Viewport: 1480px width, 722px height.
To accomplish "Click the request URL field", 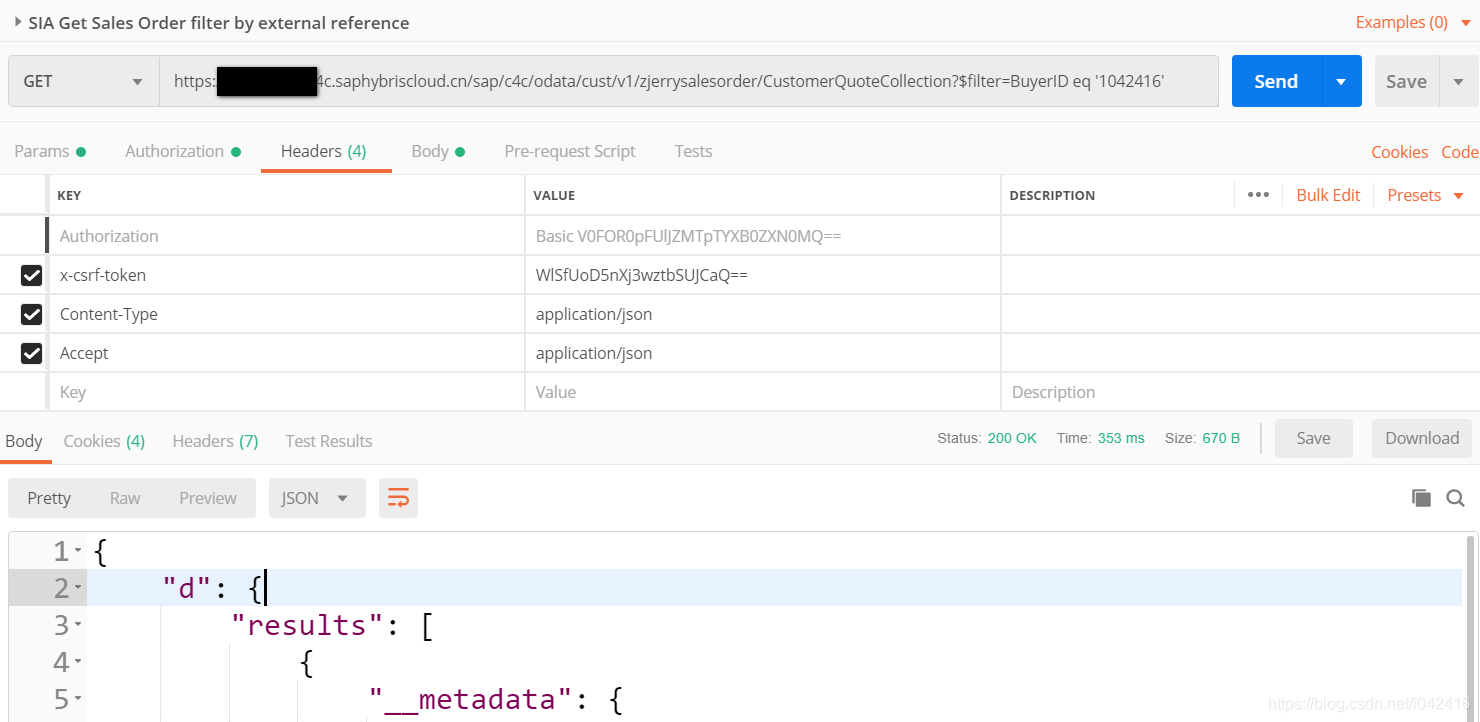I will 689,81.
